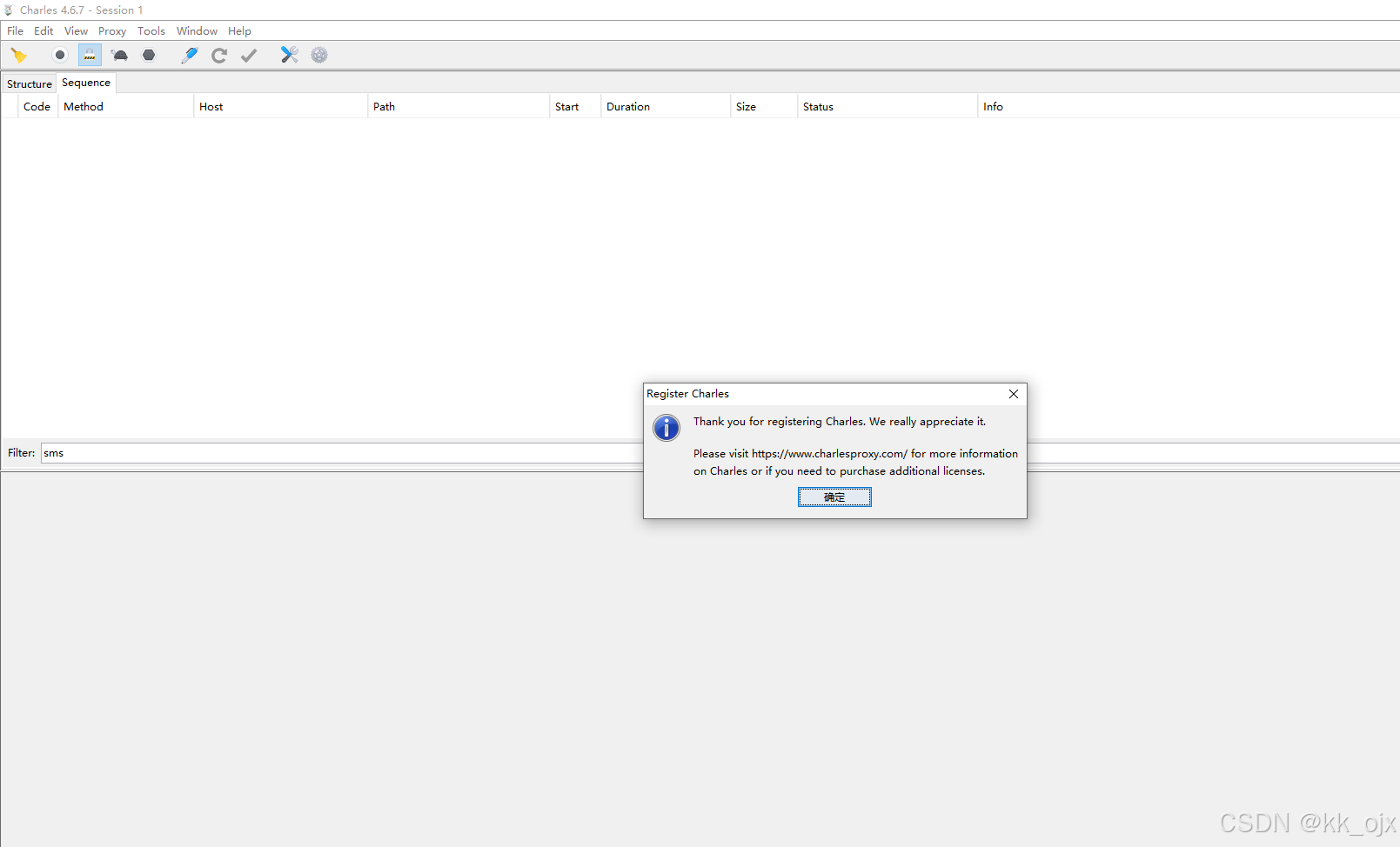The height and width of the screenshot is (847, 1400).
Task: Open the Window menu
Action: tap(197, 31)
